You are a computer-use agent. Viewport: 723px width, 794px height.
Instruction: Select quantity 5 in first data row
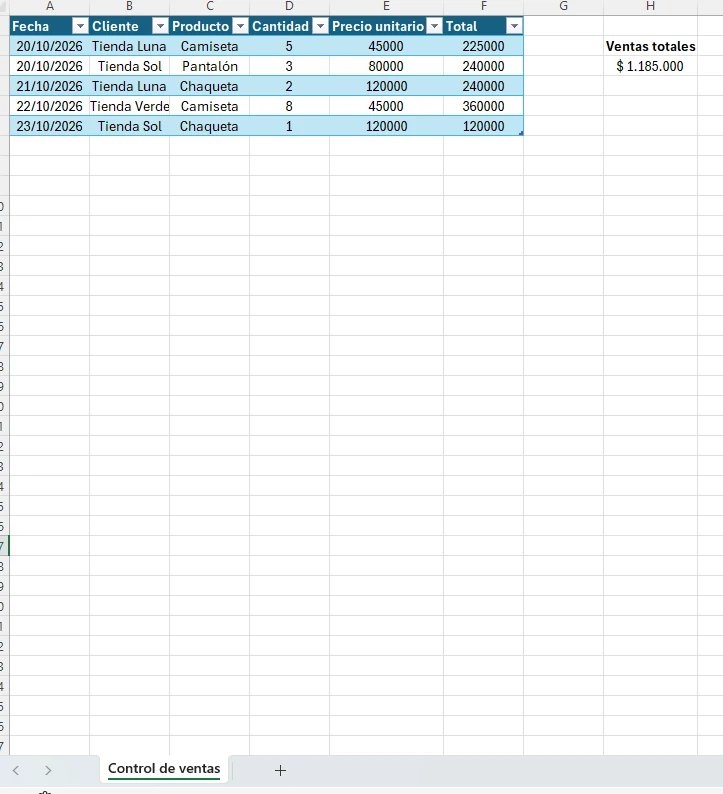coord(290,46)
